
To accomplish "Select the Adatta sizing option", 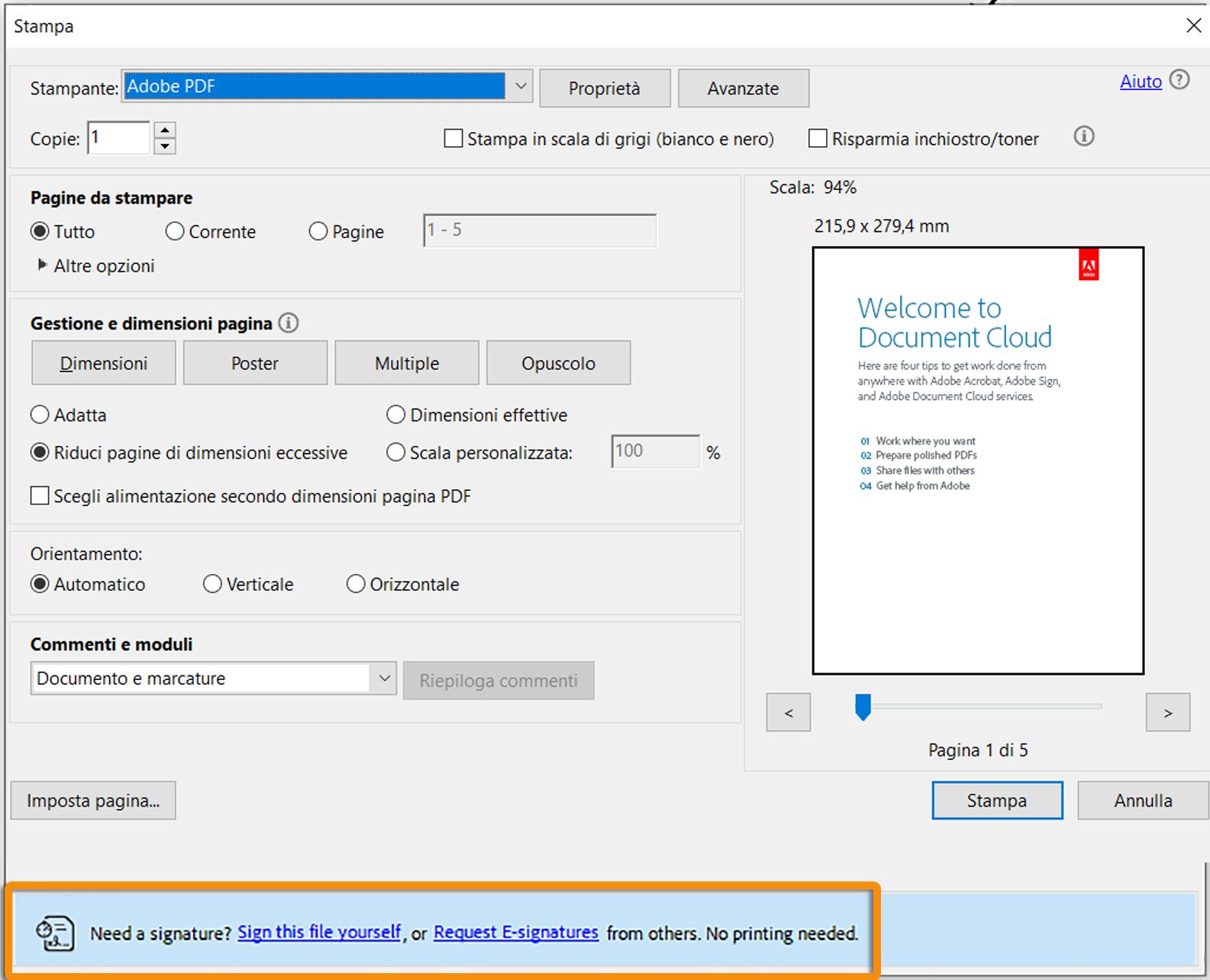I will tap(40, 415).
